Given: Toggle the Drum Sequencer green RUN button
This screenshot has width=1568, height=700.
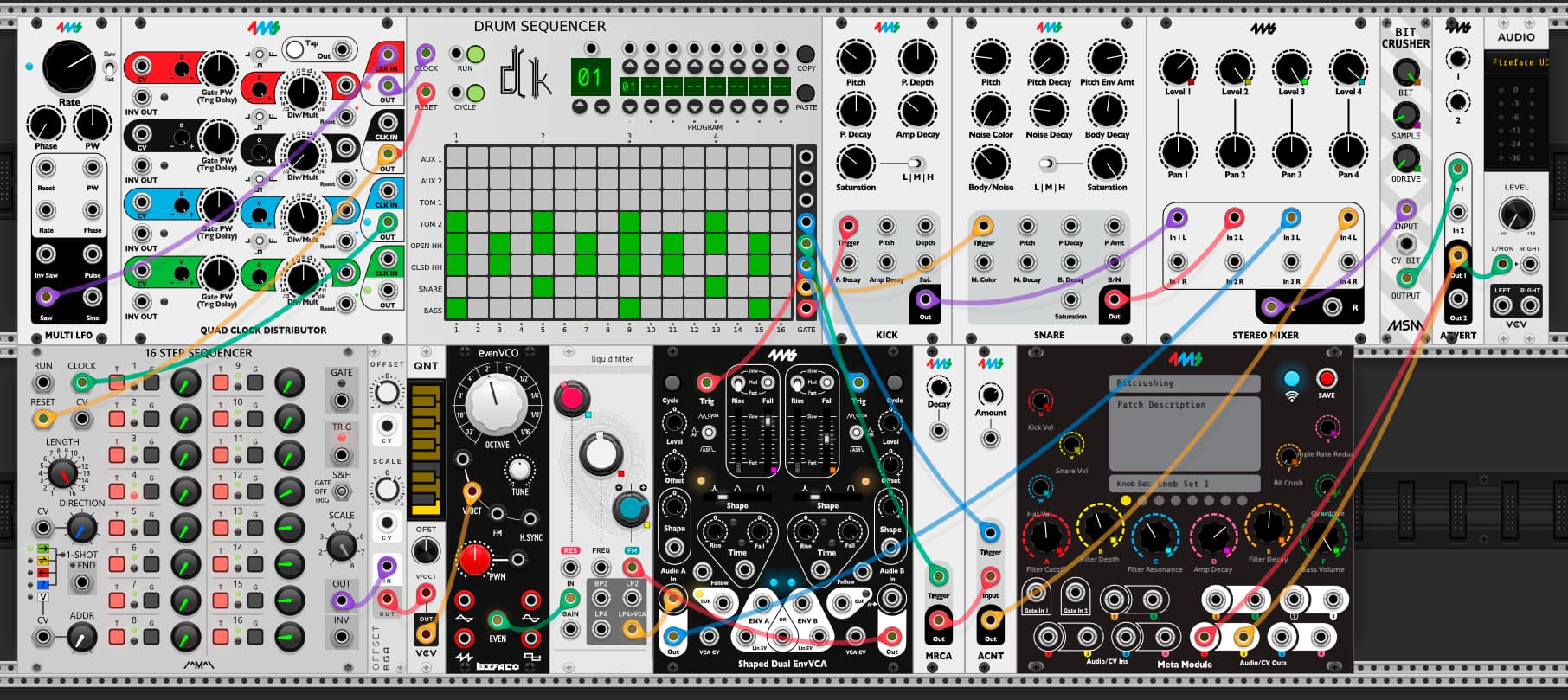Looking at the screenshot, I should pyautogui.click(x=475, y=54).
